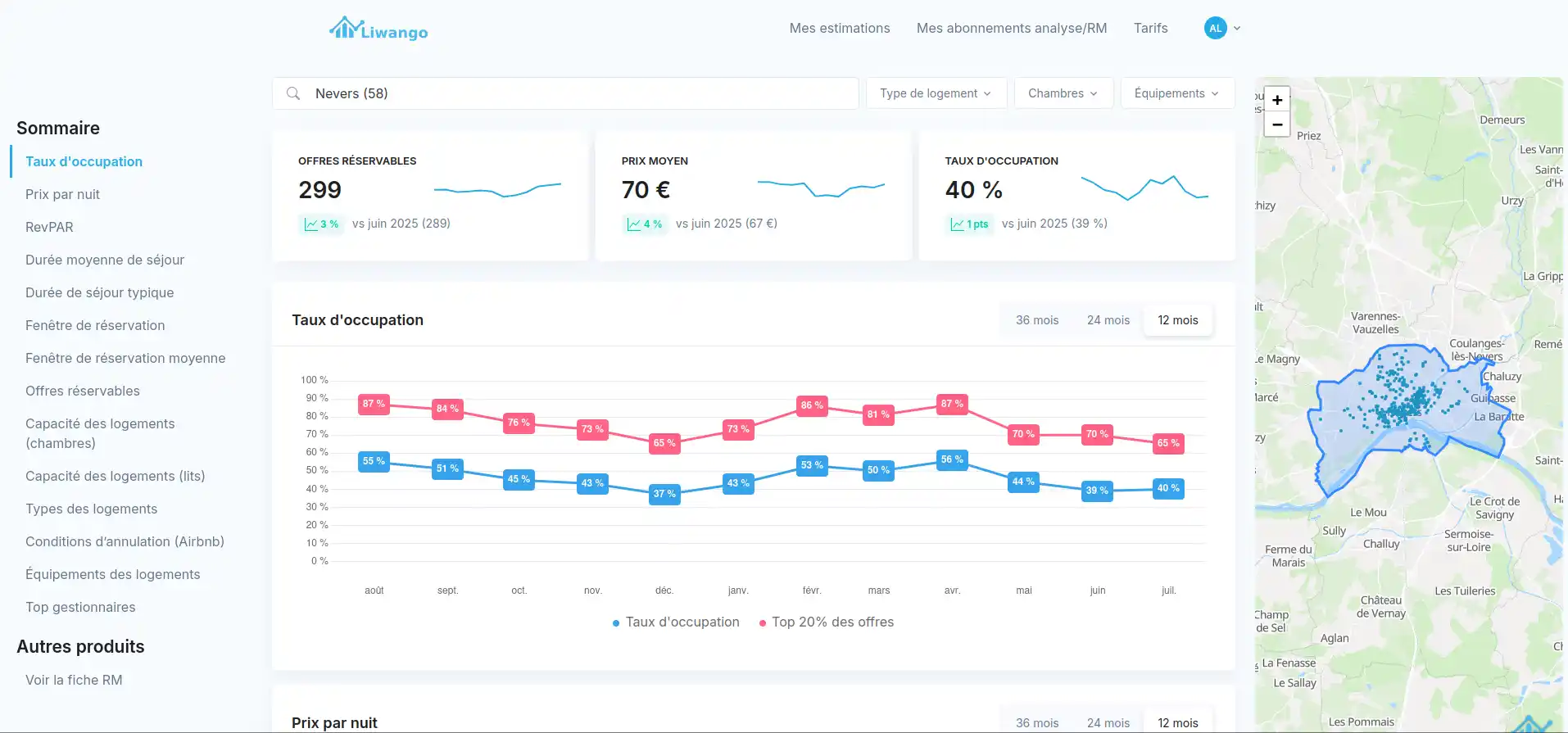This screenshot has height=733, width=1568.
Task: Zoom in on the map
Action: tap(1276, 100)
